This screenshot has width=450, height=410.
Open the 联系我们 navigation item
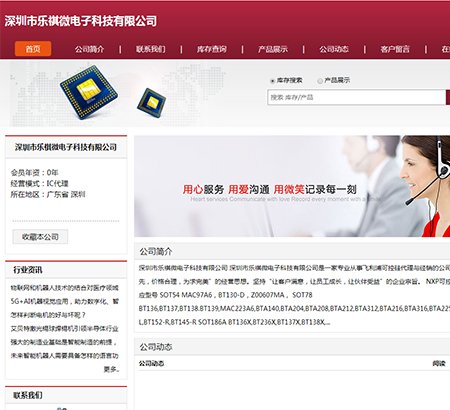[151, 49]
